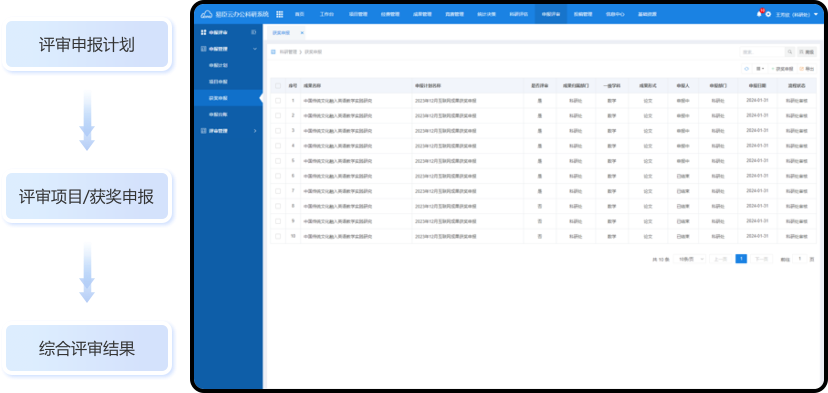828x393 pixels.
Task: Open the notification bell with red badge
Action: 759,14
